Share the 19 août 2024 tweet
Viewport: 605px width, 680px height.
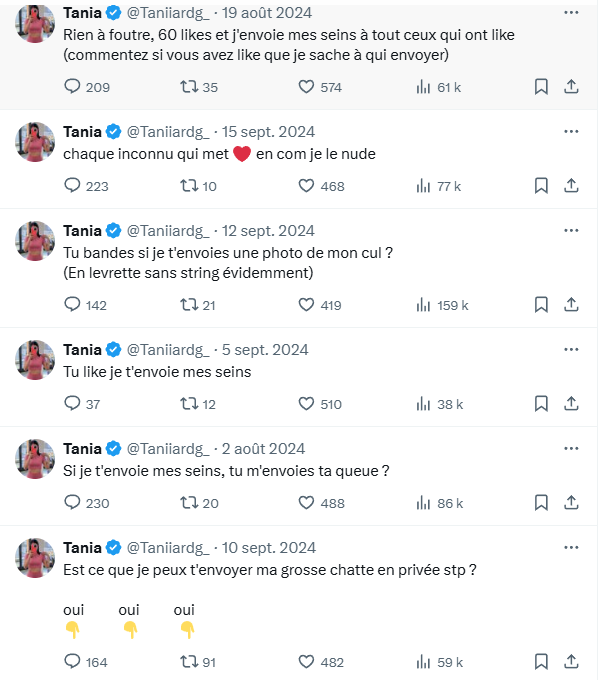point(571,87)
